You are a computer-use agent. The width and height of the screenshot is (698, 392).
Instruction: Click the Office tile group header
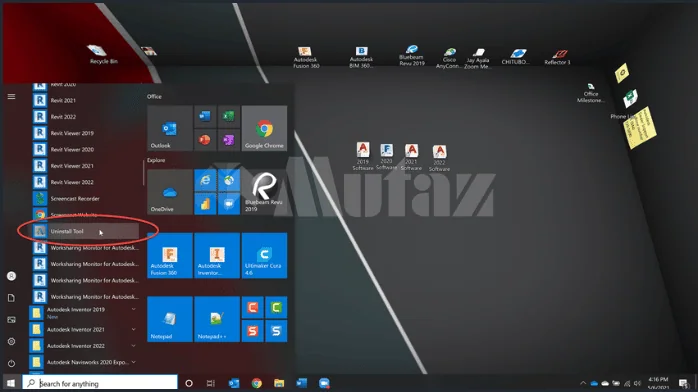pos(154,97)
